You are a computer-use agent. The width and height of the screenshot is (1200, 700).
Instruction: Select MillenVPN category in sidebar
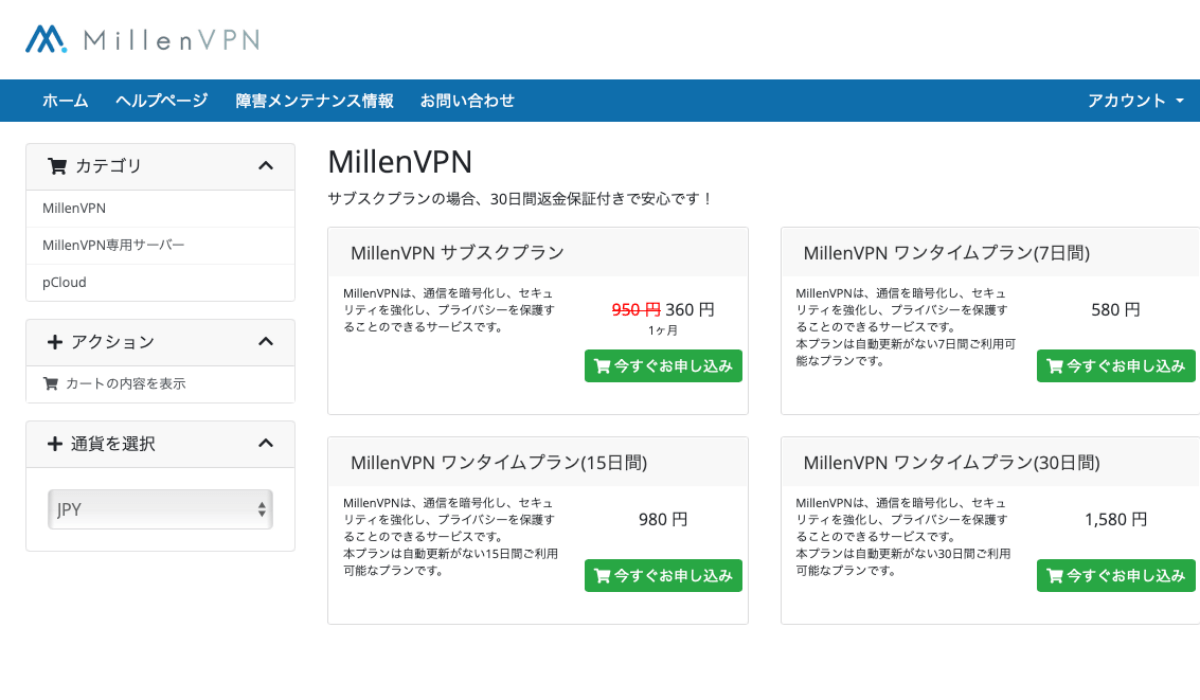point(160,208)
